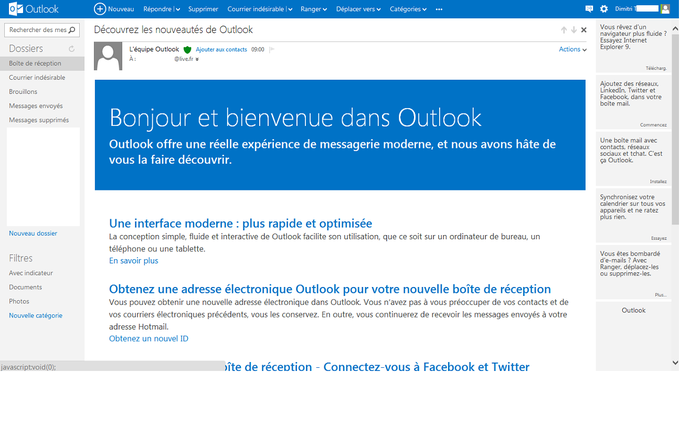This screenshot has height=425, width=680.
Task: Click the Outlook logo icon
Action: pos(16,9)
